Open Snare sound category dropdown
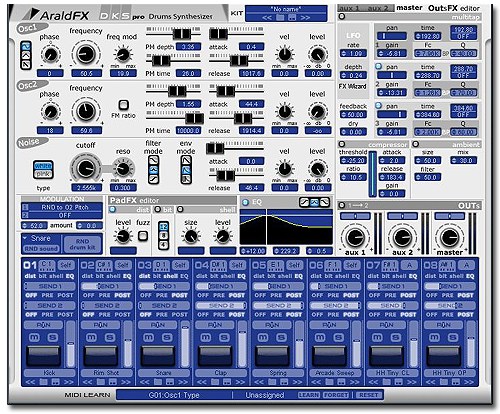 pyautogui.click(x=41, y=239)
